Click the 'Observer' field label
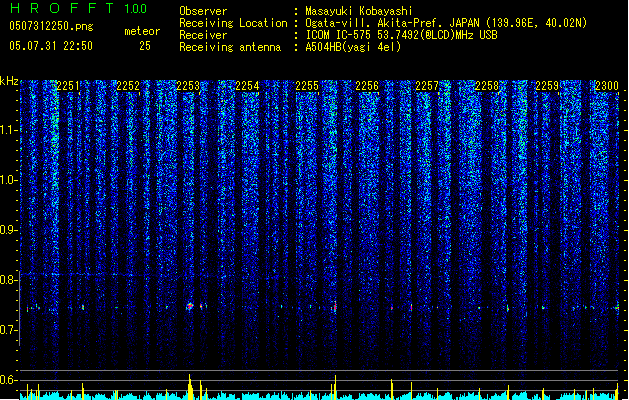Image resolution: width=629 pixels, height=400 pixels. 203,11
